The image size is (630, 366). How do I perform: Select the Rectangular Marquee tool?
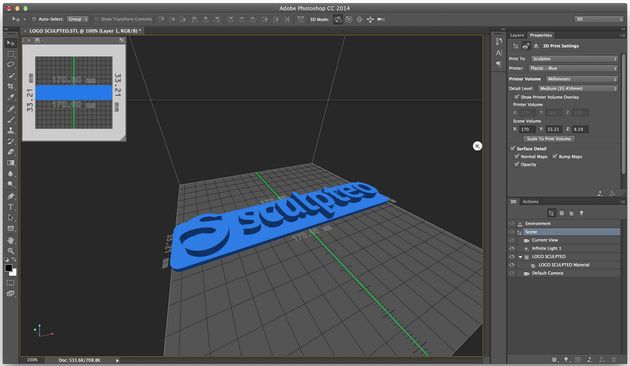[x=11, y=54]
